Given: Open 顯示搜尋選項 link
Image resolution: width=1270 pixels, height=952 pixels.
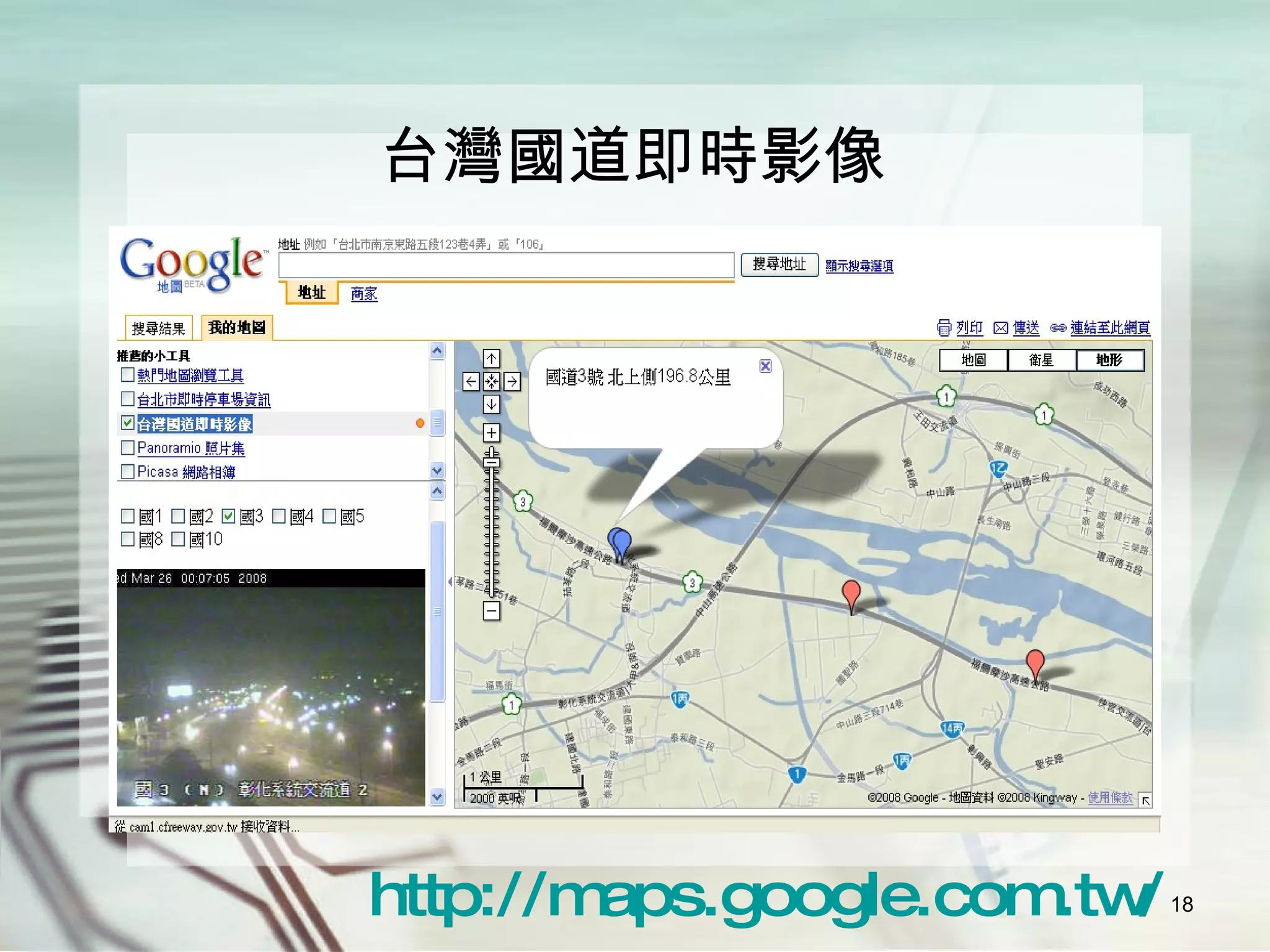Looking at the screenshot, I should pyautogui.click(x=859, y=266).
